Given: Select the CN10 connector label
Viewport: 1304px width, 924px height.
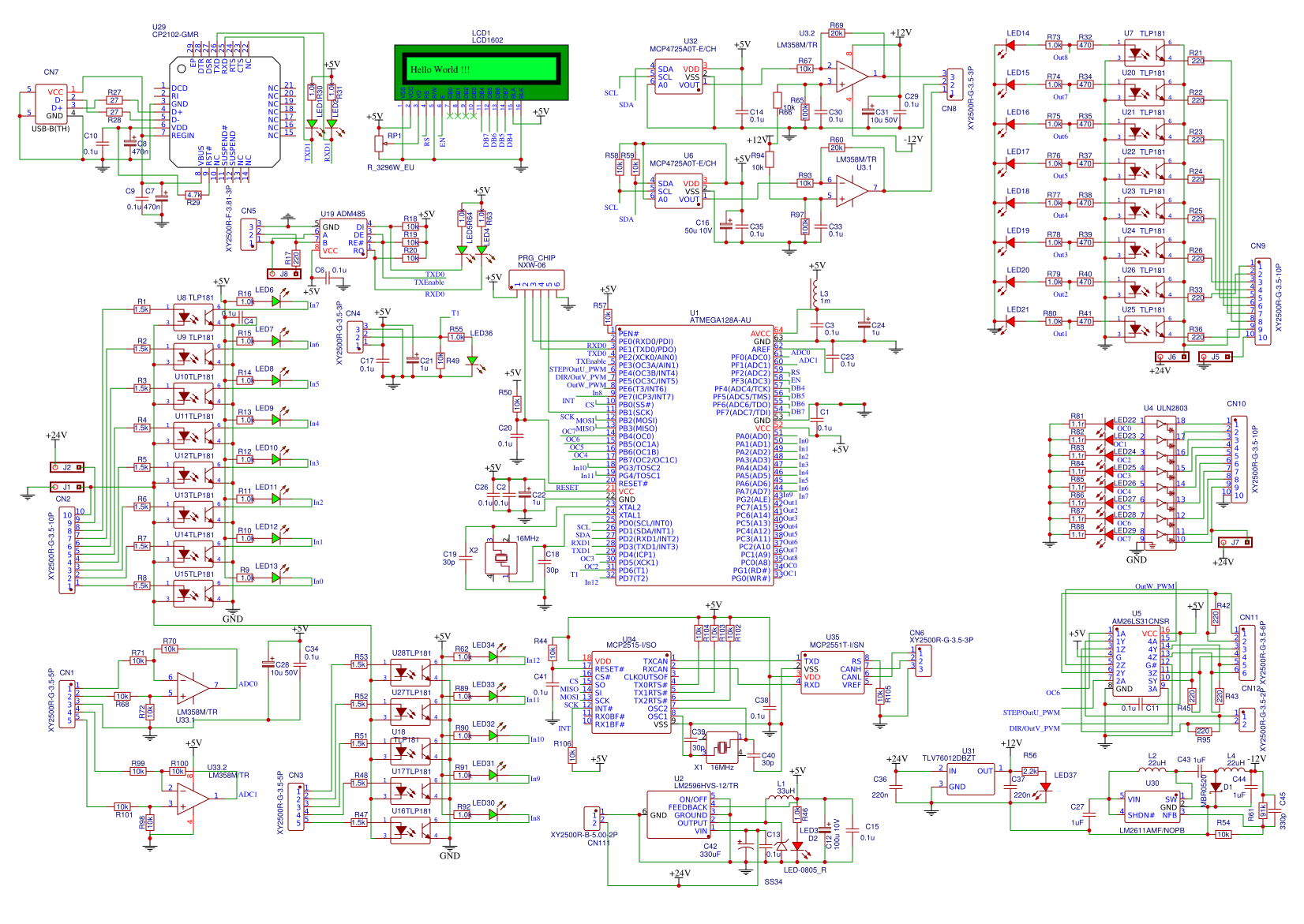Looking at the screenshot, I should pyautogui.click(x=1236, y=403).
